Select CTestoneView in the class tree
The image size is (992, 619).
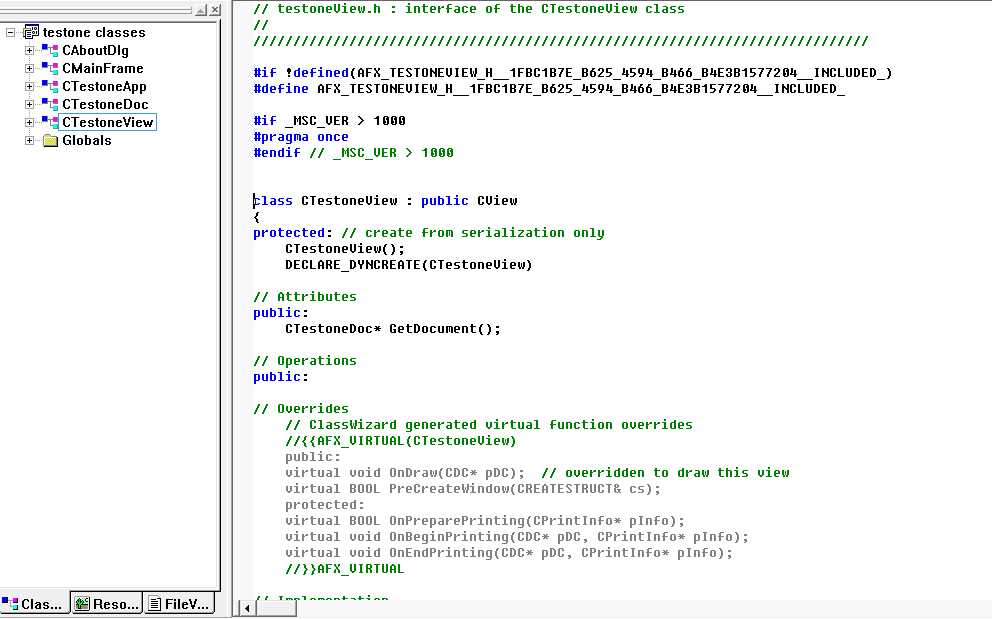click(108, 122)
